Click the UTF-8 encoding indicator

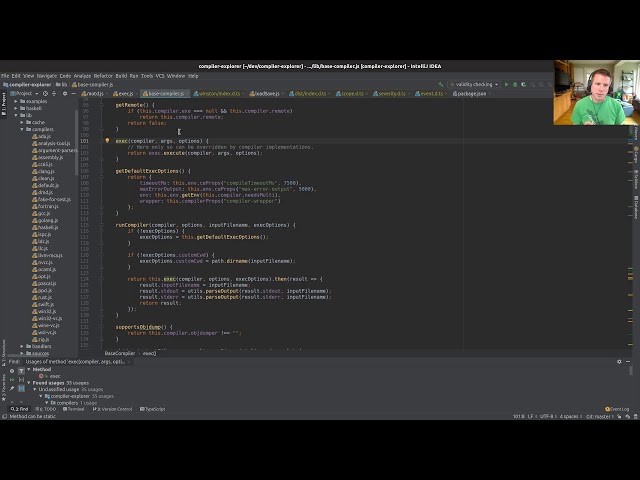pos(548,416)
